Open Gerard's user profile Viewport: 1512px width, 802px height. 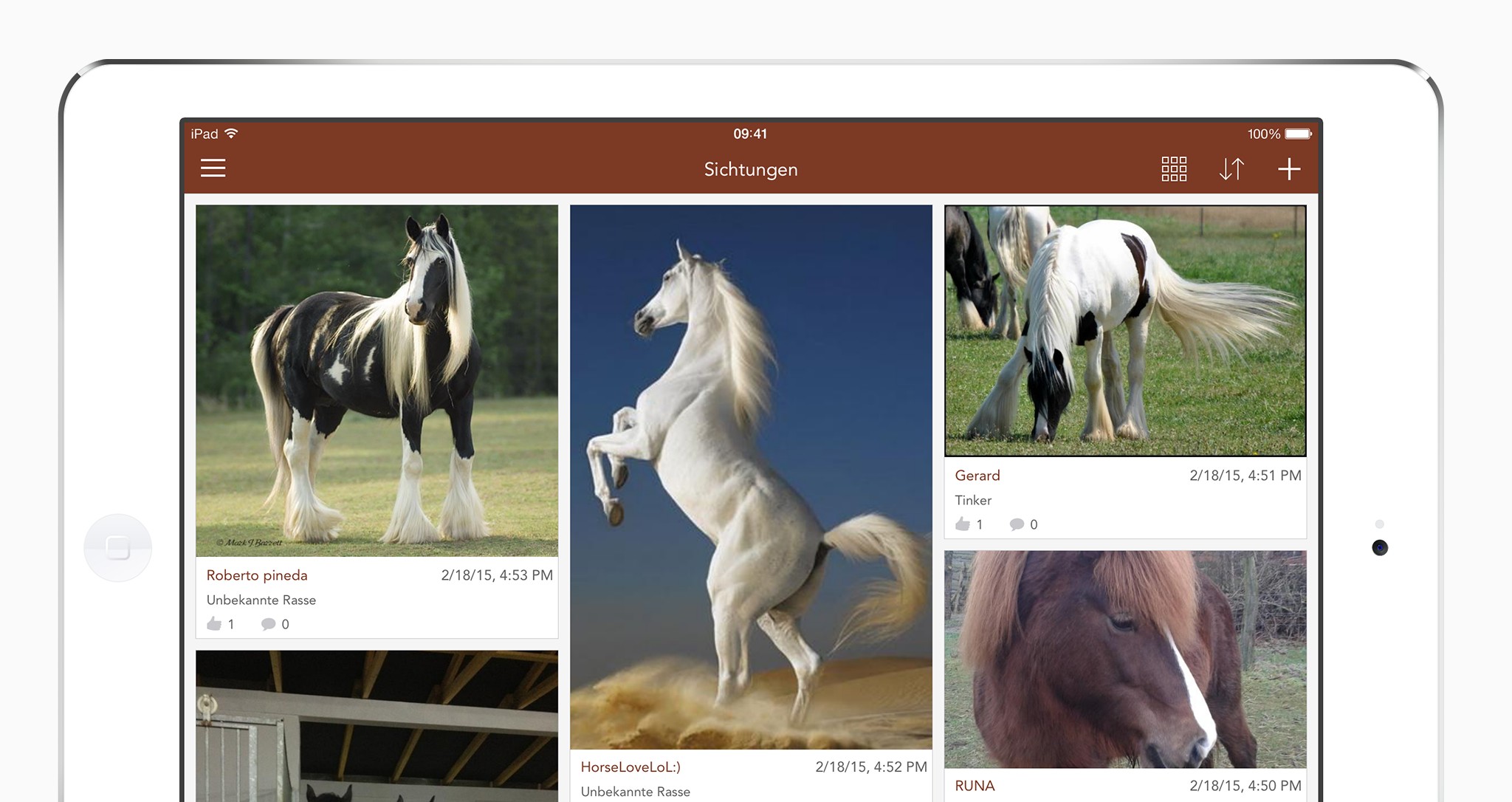[x=977, y=476]
